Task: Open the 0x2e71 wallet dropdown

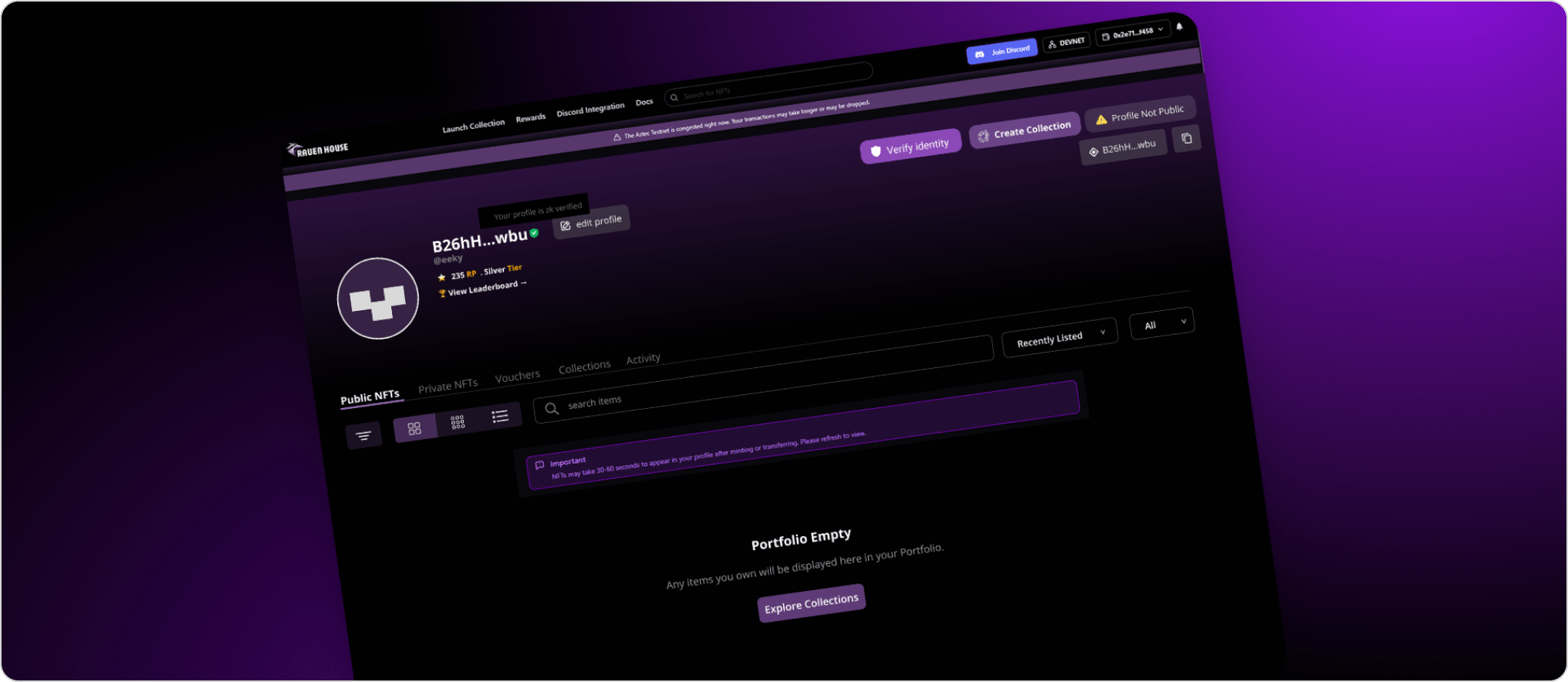Action: pyautogui.click(x=1133, y=33)
